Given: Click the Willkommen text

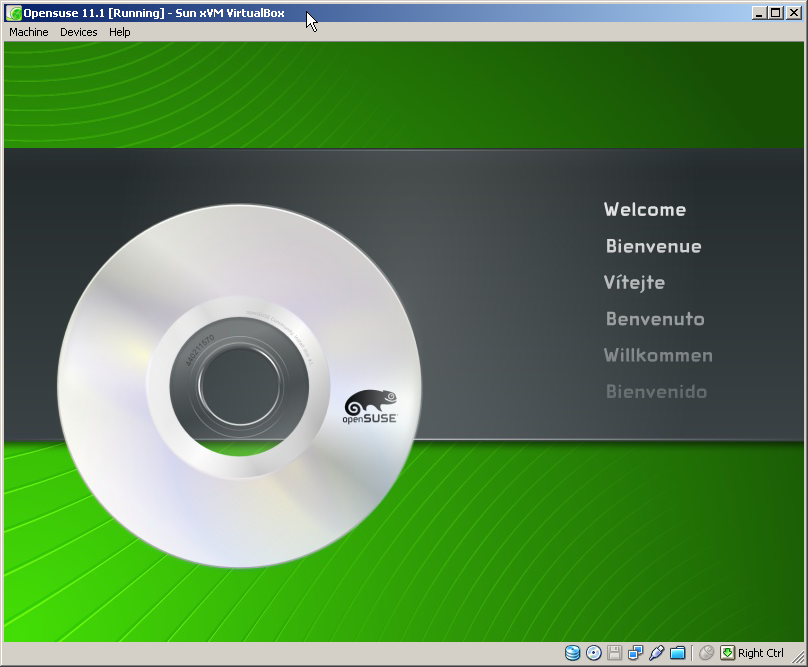Looking at the screenshot, I should tap(658, 355).
